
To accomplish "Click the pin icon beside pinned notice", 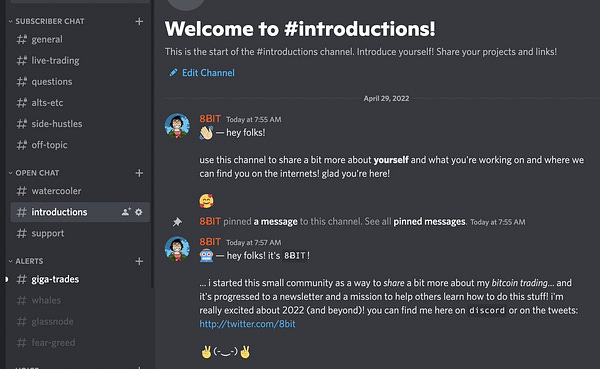I will (x=177, y=222).
